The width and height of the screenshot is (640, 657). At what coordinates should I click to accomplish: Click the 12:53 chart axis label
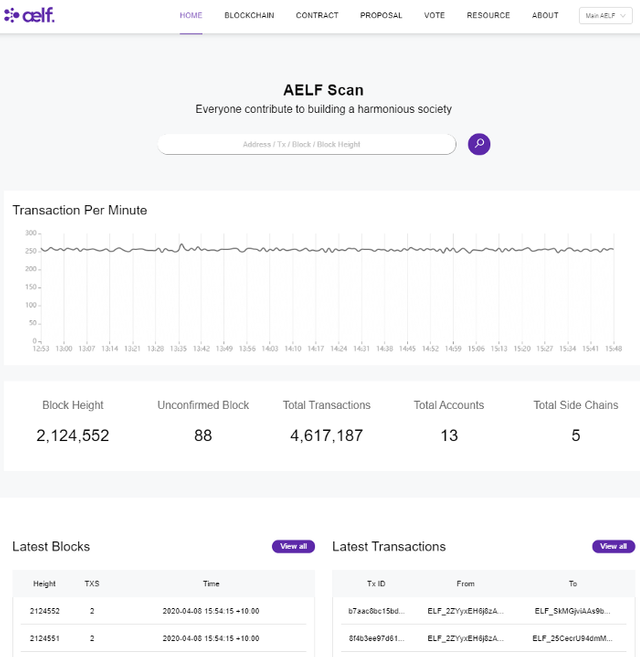(x=41, y=349)
